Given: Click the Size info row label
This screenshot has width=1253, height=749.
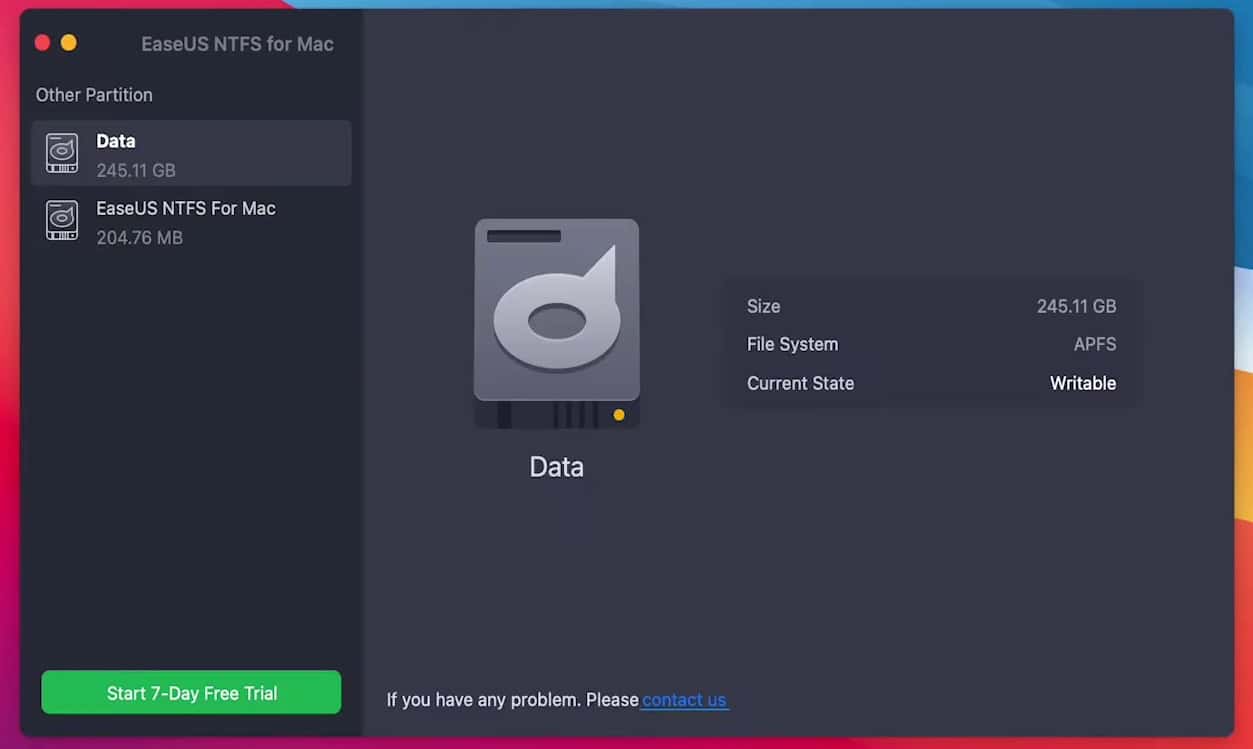Looking at the screenshot, I should [763, 306].
